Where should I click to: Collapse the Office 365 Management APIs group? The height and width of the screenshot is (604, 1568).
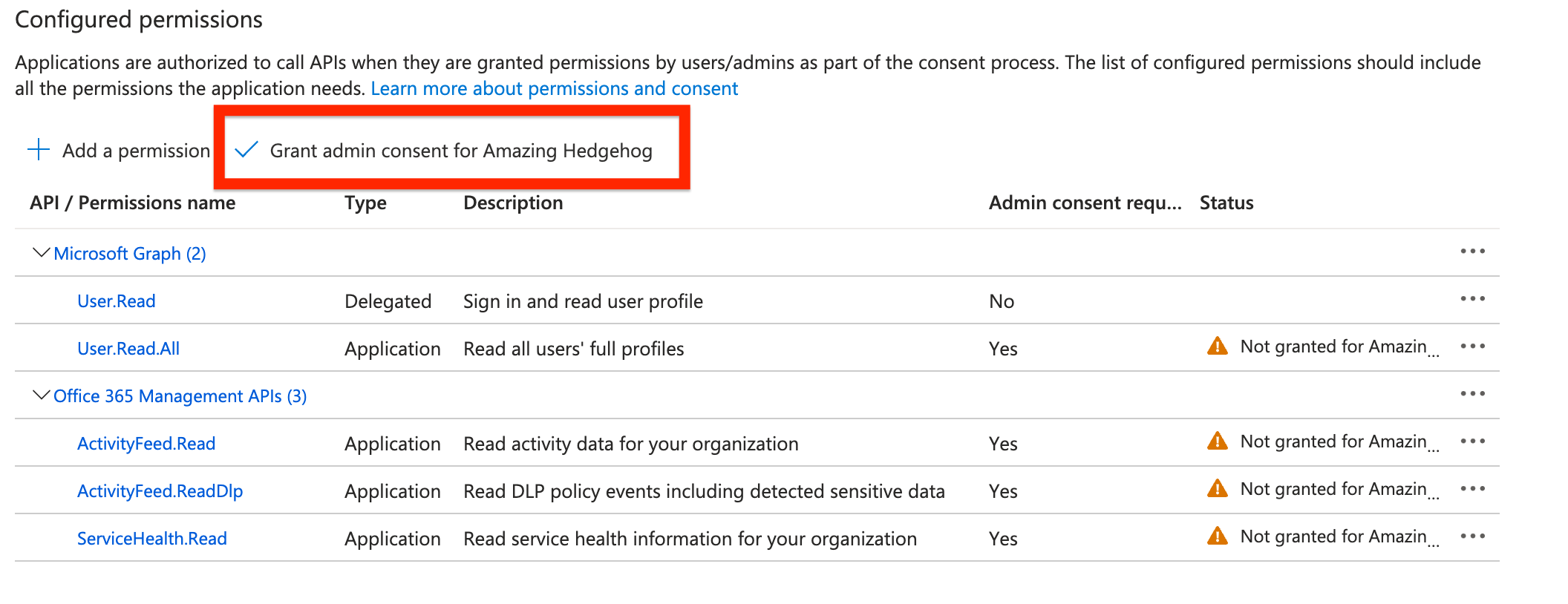click(42, 395)
